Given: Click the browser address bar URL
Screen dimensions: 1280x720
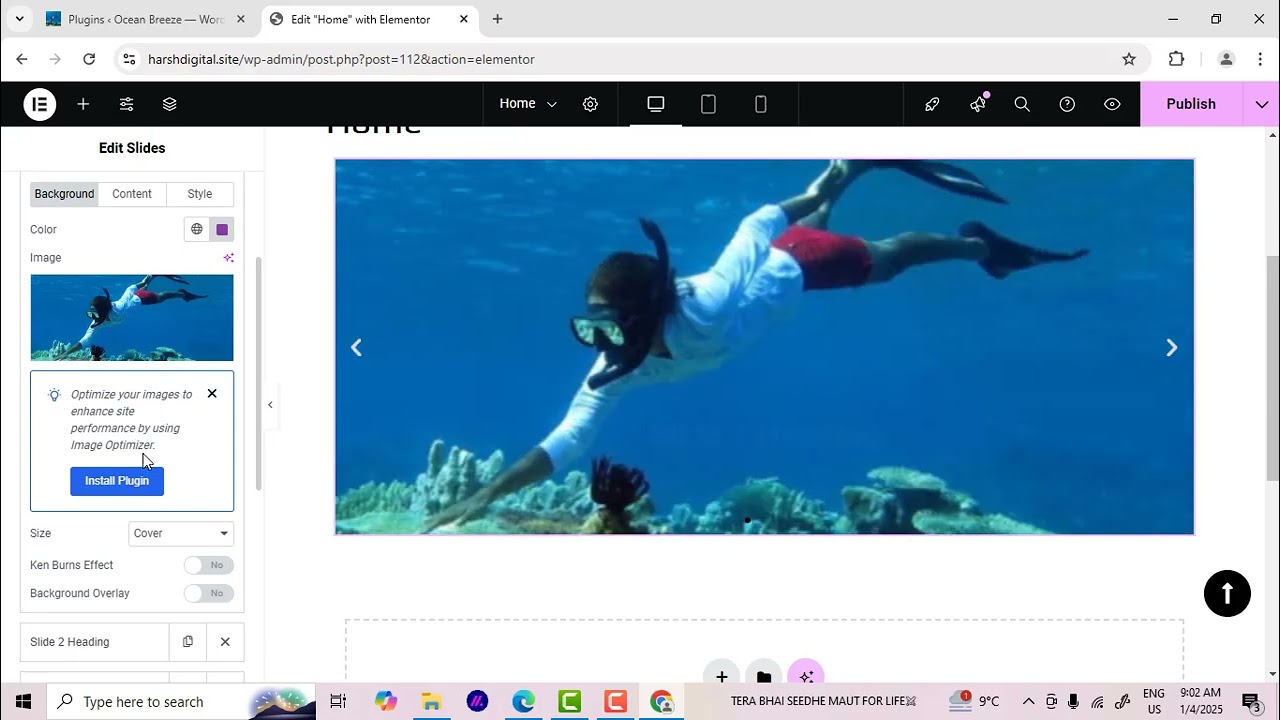Looking at the screenshot, I should (341, 59).
